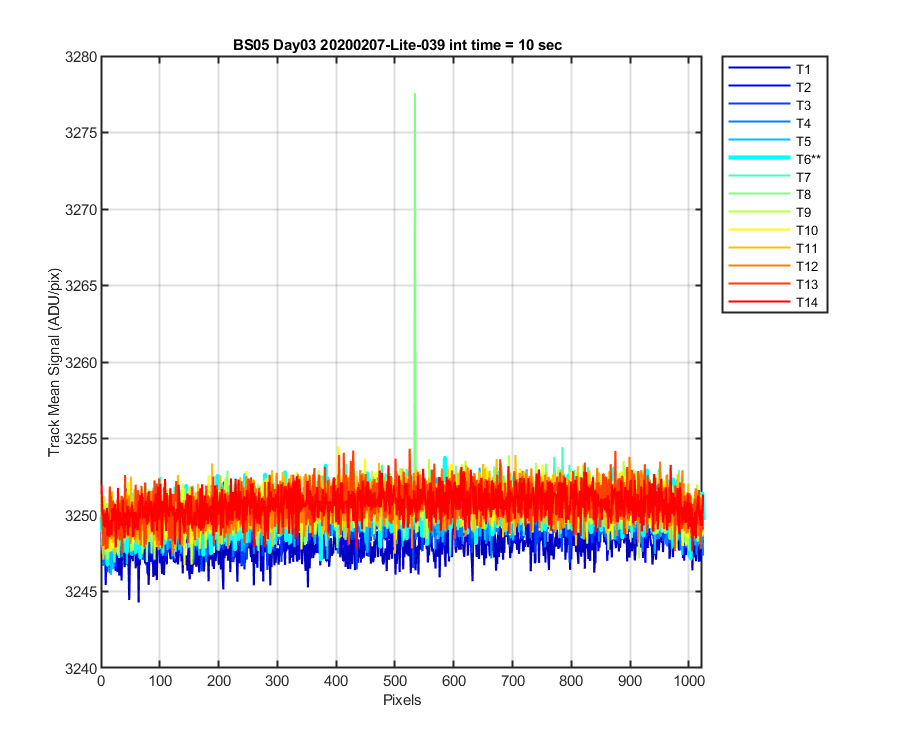Viewport: 900px width, 750px height.
Task: Select the T6** legend entry
Action: (775, 158)
